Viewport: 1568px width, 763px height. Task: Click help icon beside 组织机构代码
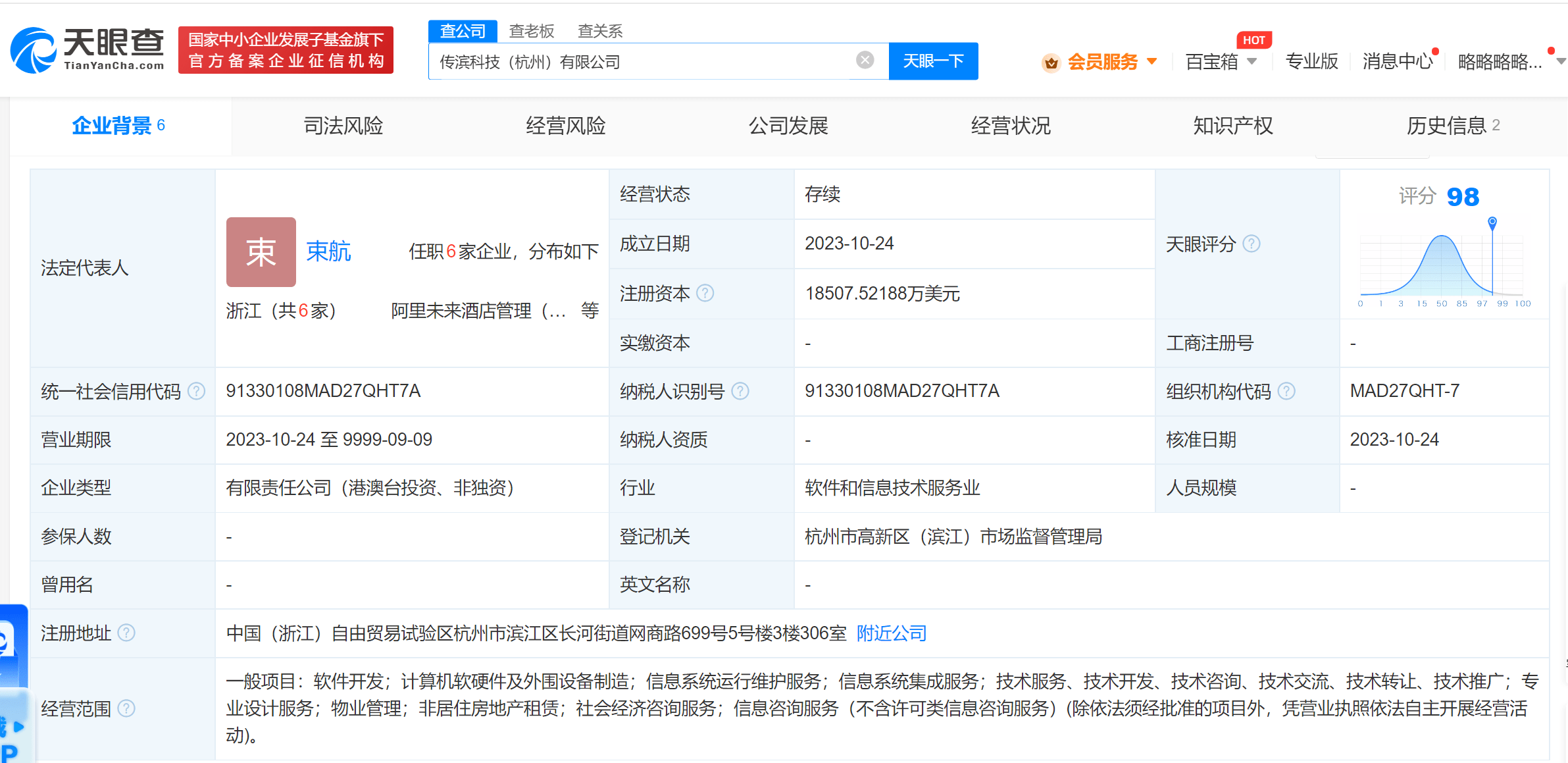coord(1286,392)
